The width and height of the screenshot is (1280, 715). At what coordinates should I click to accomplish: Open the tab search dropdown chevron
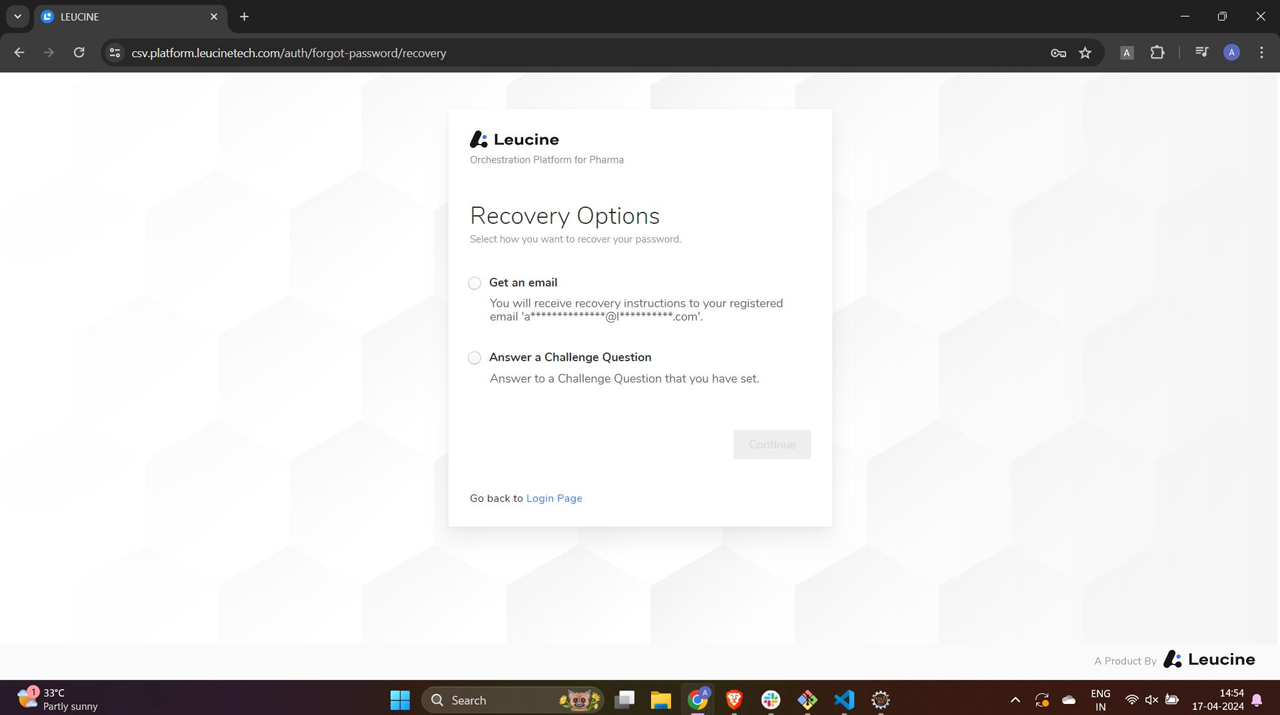click(17, 17)
